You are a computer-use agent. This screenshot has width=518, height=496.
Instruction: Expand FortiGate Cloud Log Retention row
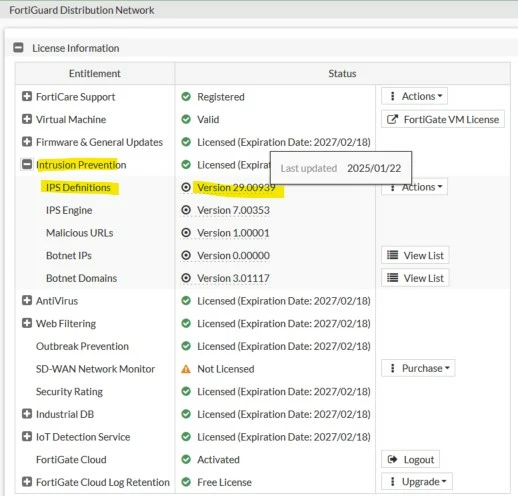pyautogui.click(x=27, y=482)
